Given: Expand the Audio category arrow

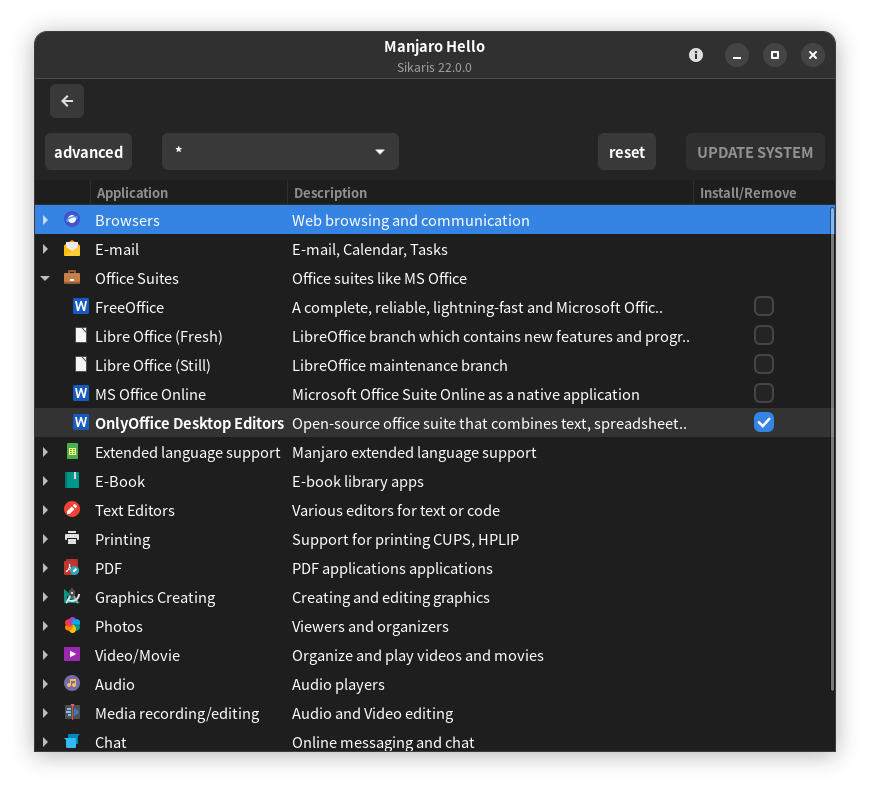Looking at the screenshot, I should pos(45,684).
